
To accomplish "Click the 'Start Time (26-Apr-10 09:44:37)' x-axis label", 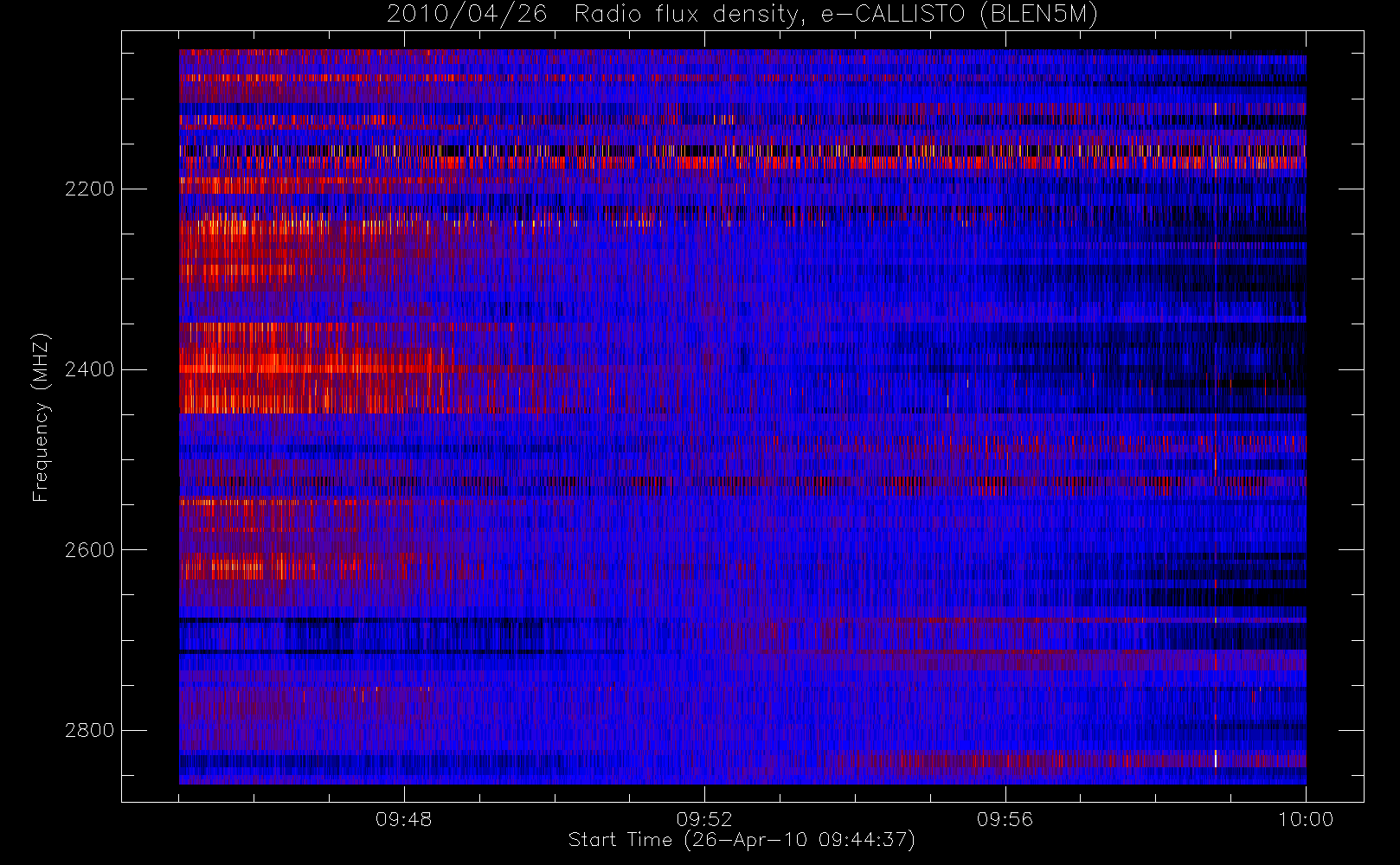I will coord(742,840).
